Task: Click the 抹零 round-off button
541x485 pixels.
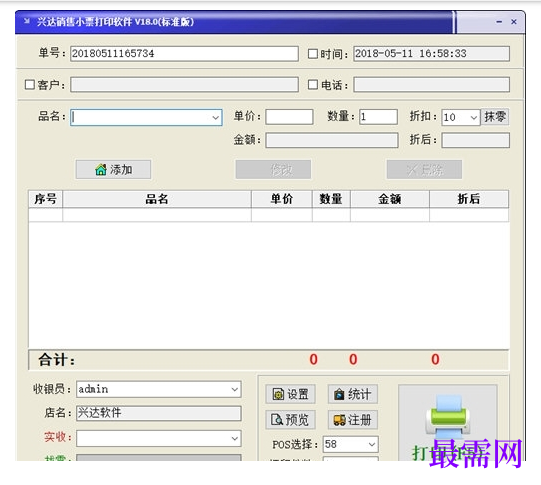Action: click(495, 117)
